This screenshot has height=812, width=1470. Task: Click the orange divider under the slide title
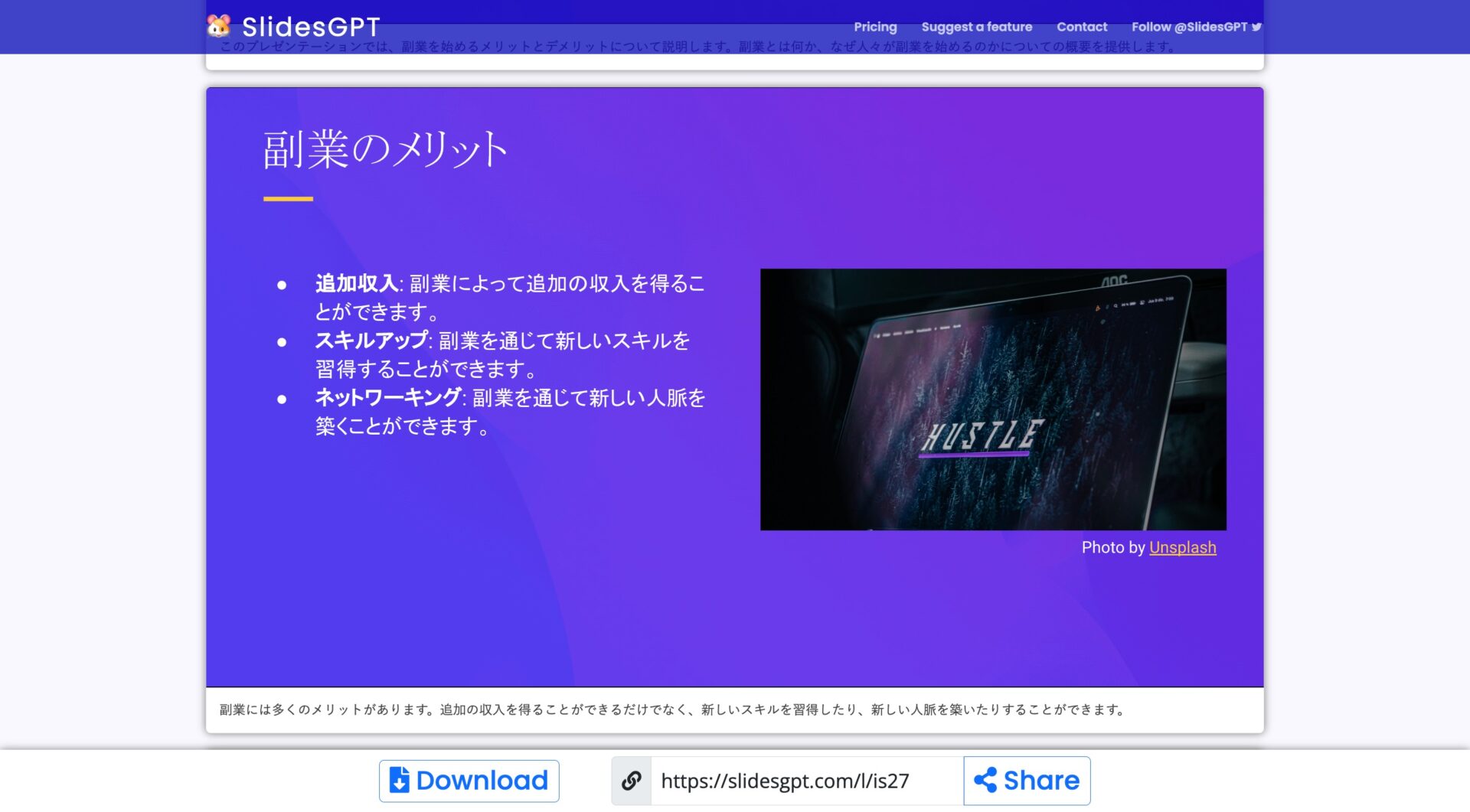(287, 198)
